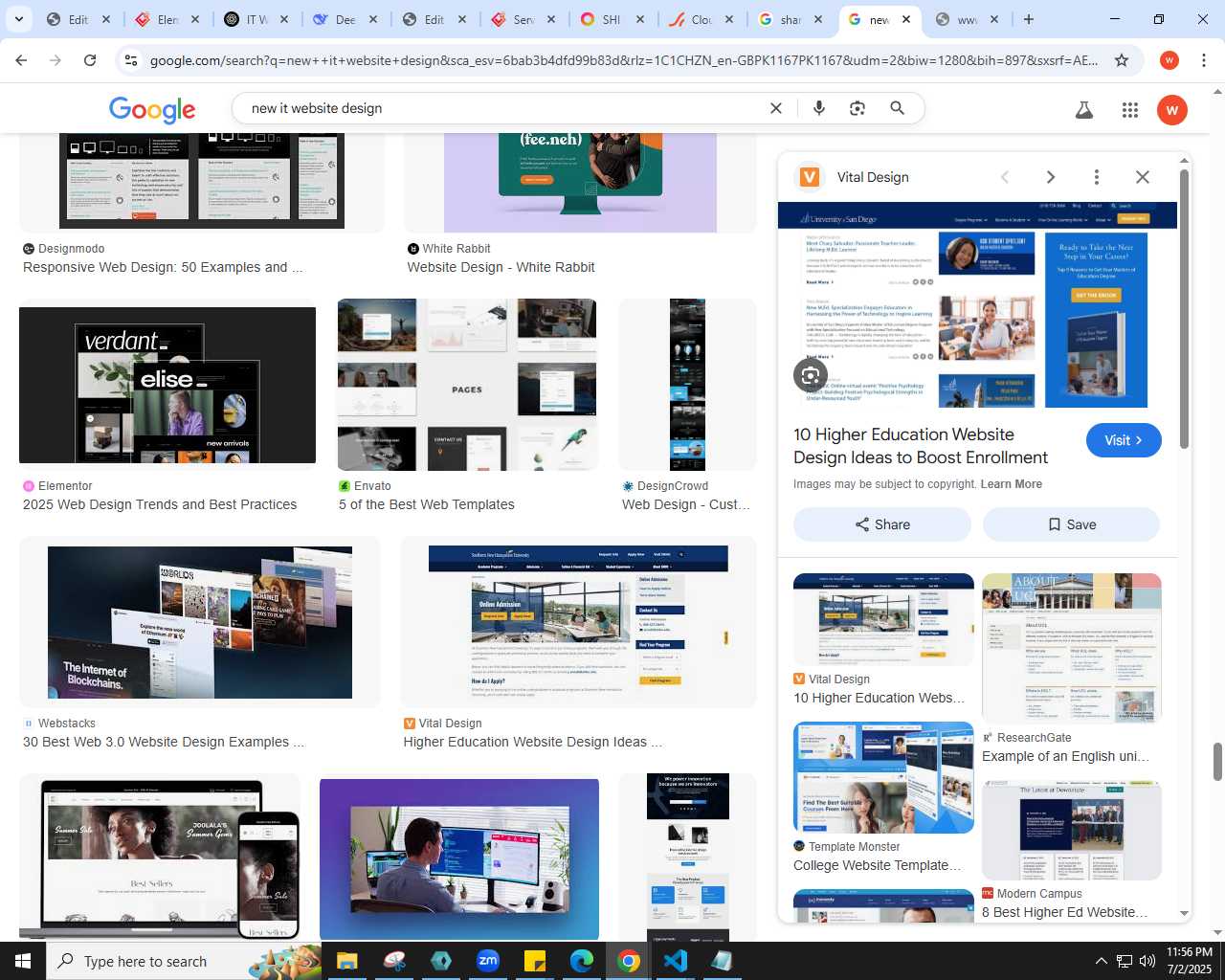1225x980 pixels.
Task: Switch to the 'SHI' tab
Action: point(612,19)
